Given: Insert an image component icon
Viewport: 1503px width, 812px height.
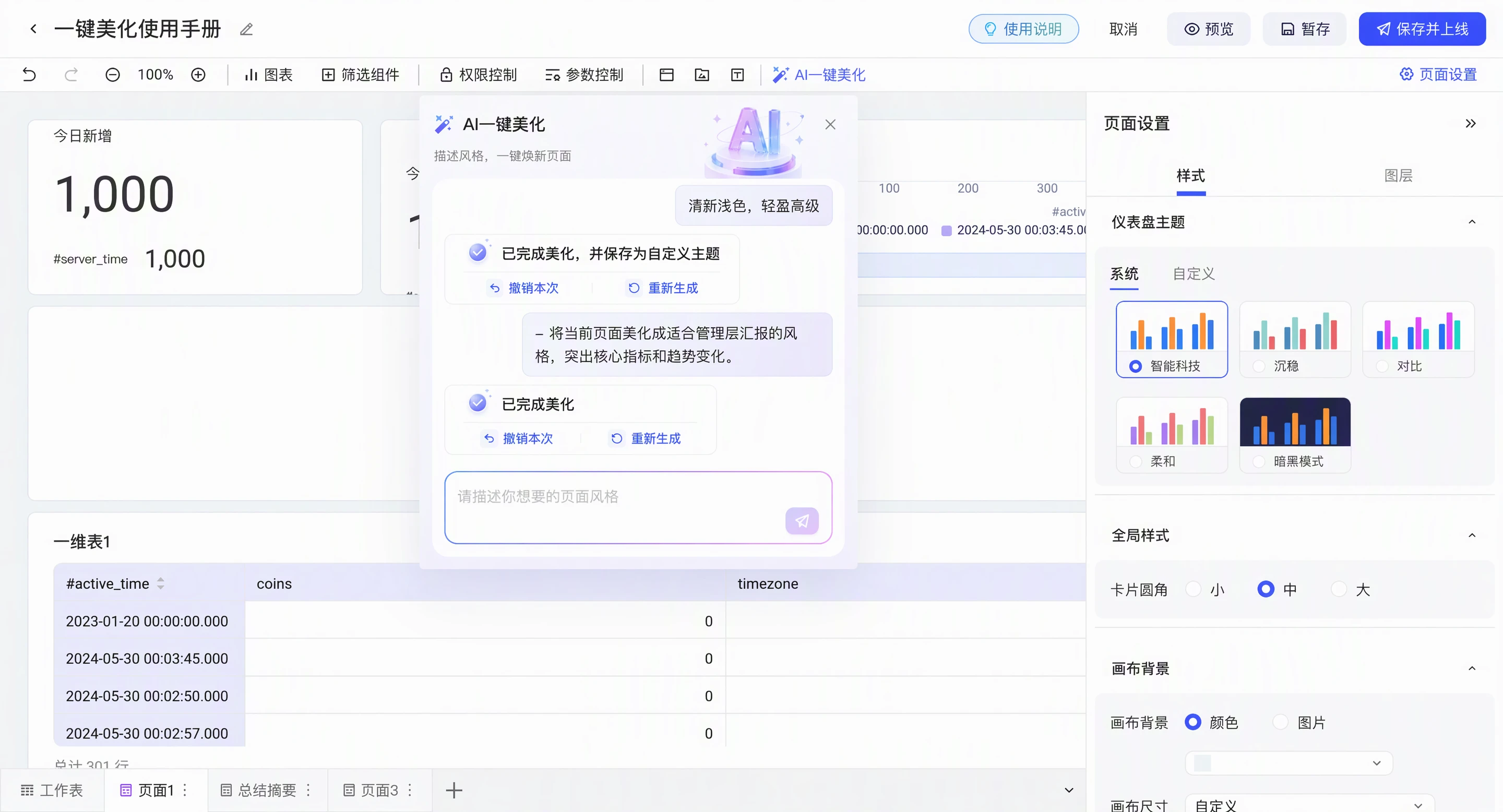Looking at the screenshot, I should pos(702,75).
